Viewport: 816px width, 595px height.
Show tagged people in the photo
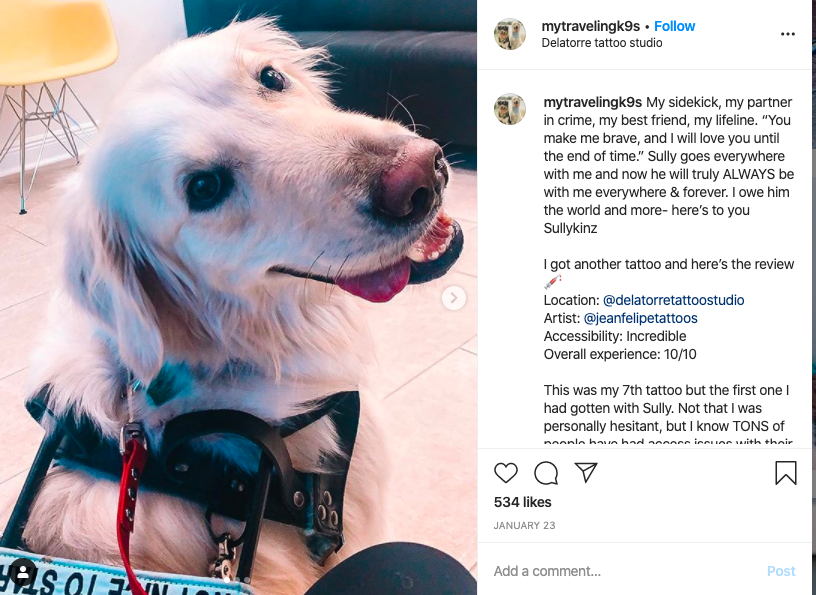(23, 572)
